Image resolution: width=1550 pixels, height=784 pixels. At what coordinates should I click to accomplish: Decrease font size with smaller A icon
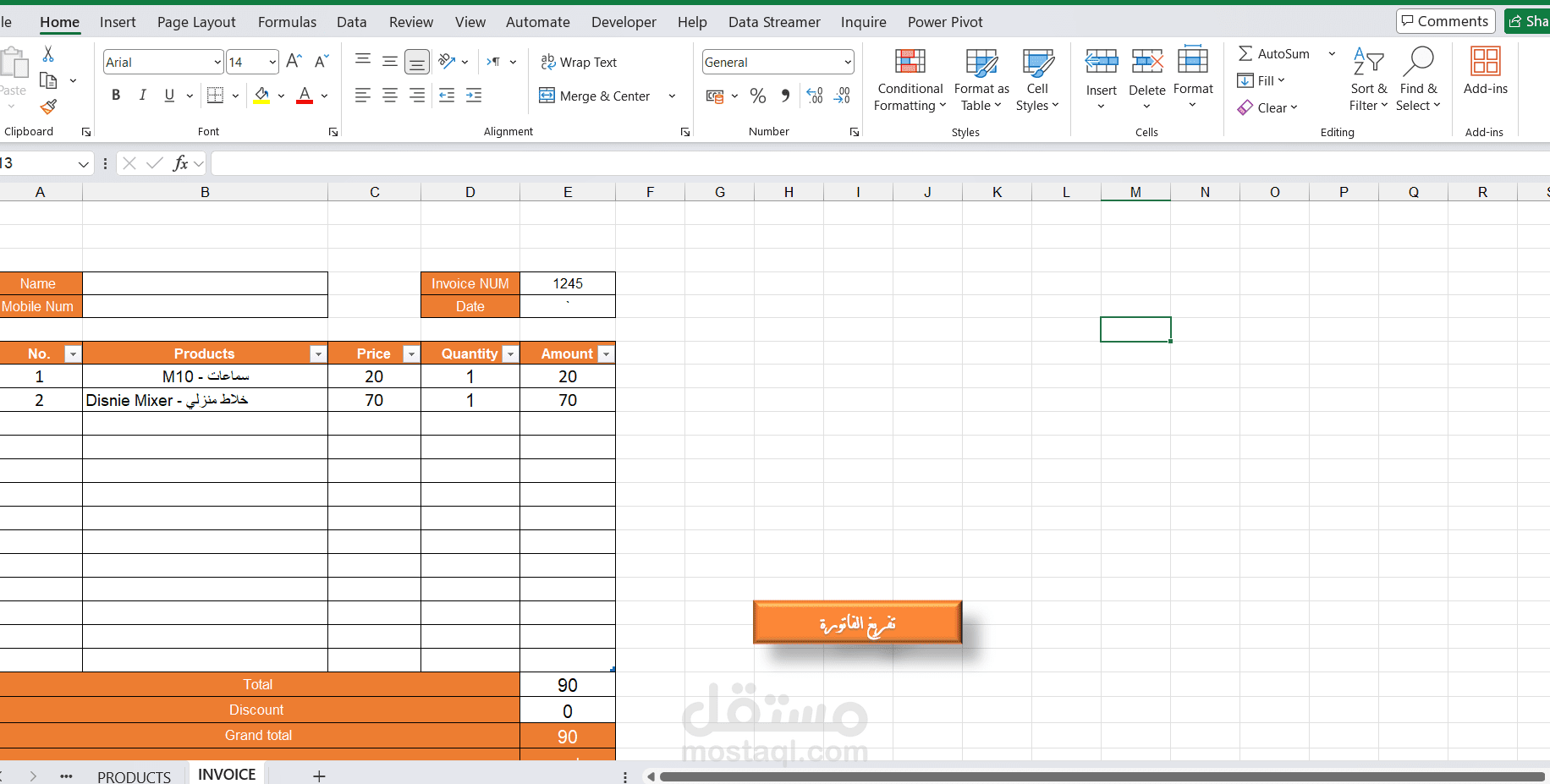322,61
